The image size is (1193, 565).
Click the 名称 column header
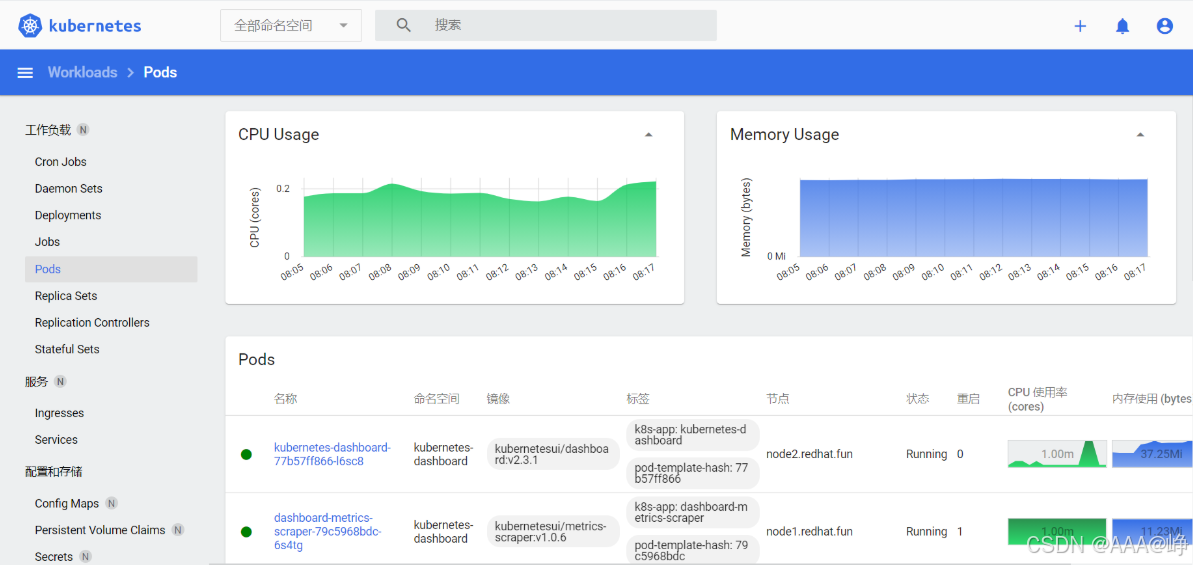(x=285, y=398)
